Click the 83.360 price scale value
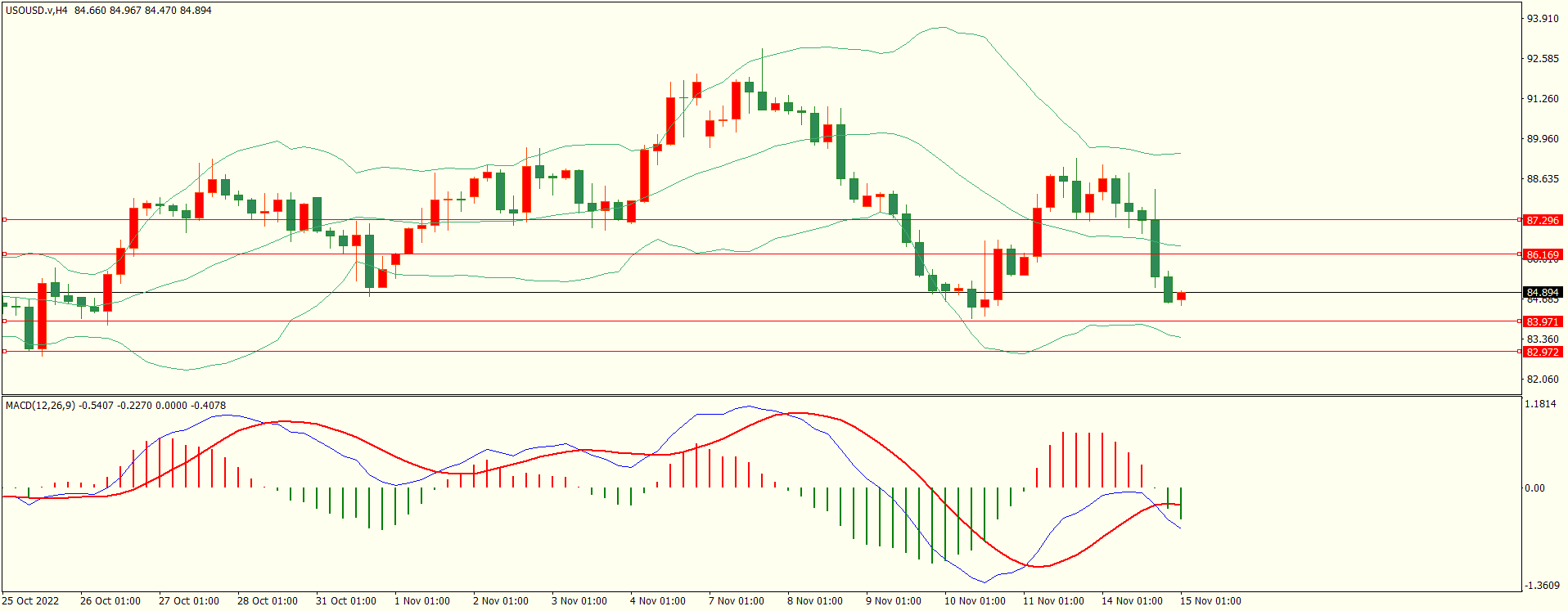Viewport: 1568px width, 611px height. 1543,339
